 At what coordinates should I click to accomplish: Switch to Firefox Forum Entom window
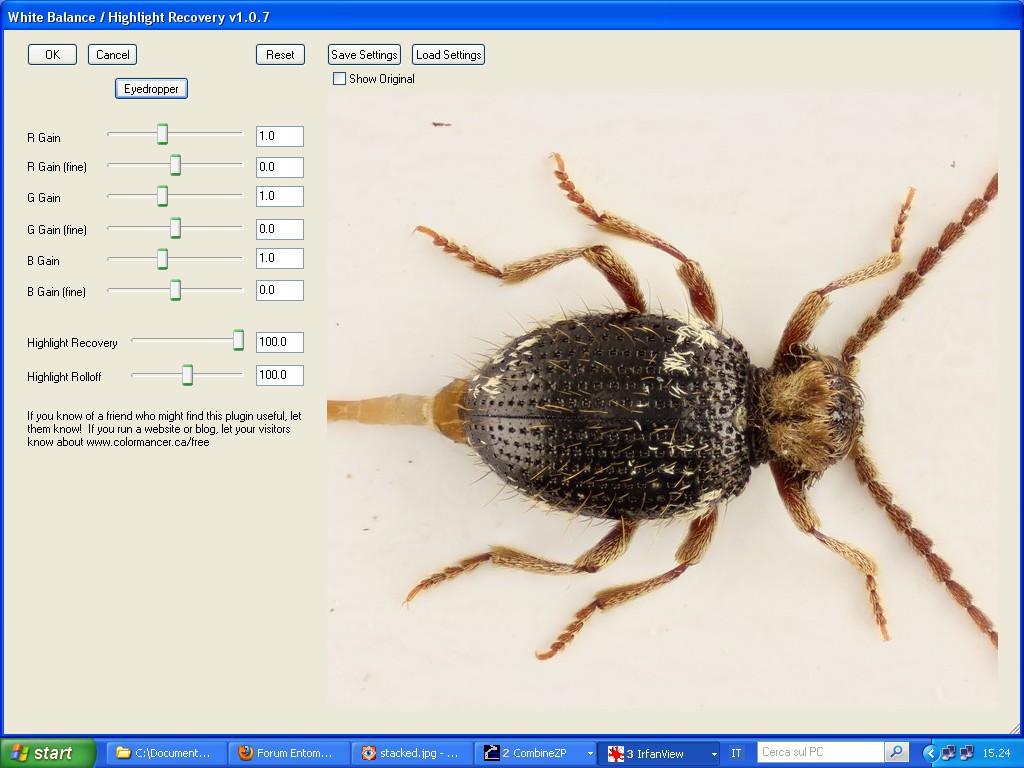pyautogui.click(x=289, y=753)
